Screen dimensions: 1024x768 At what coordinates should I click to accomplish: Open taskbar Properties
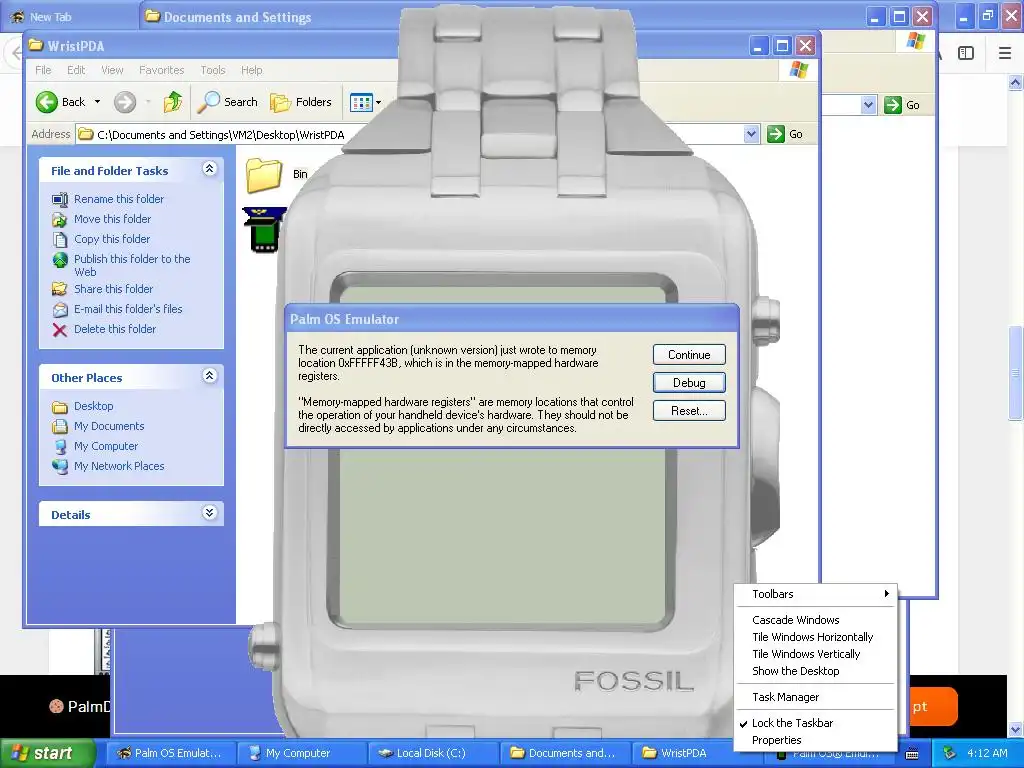pyautogui.click(x=816, y=740)
